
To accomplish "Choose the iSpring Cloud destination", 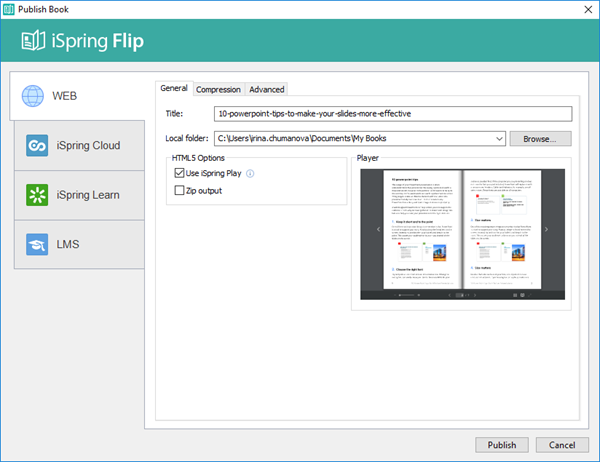I will (x=78, y=145).
